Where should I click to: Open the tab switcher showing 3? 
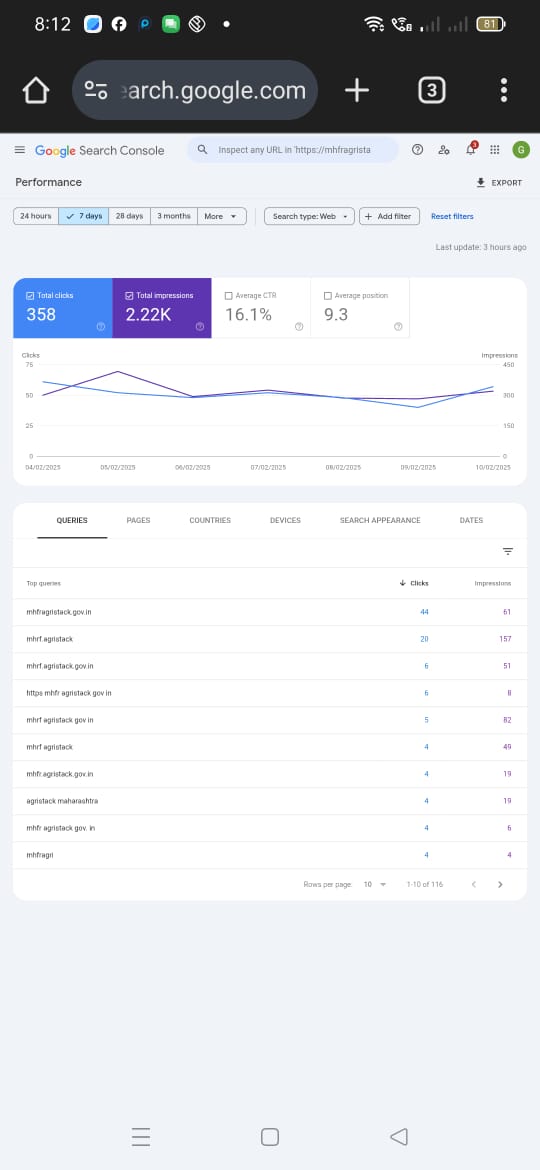pos(432,90)
